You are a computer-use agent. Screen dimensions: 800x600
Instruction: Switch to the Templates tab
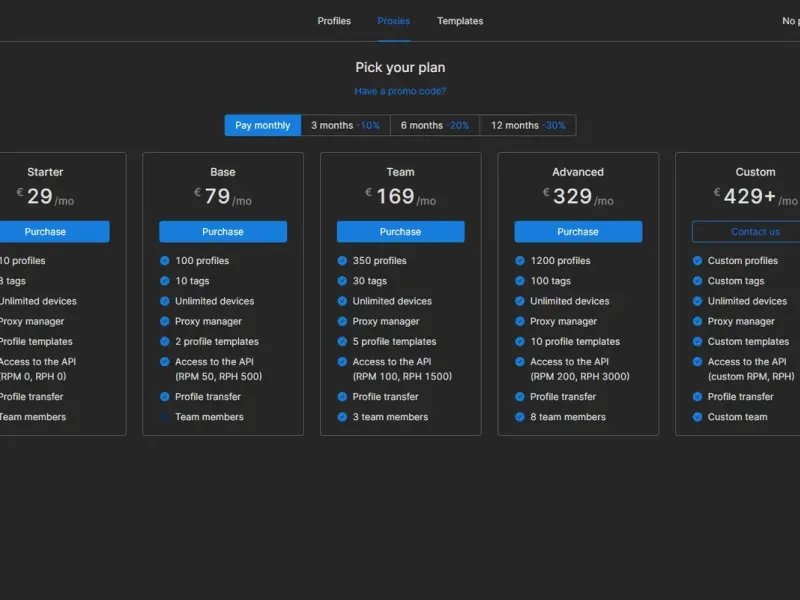point(460,21)
